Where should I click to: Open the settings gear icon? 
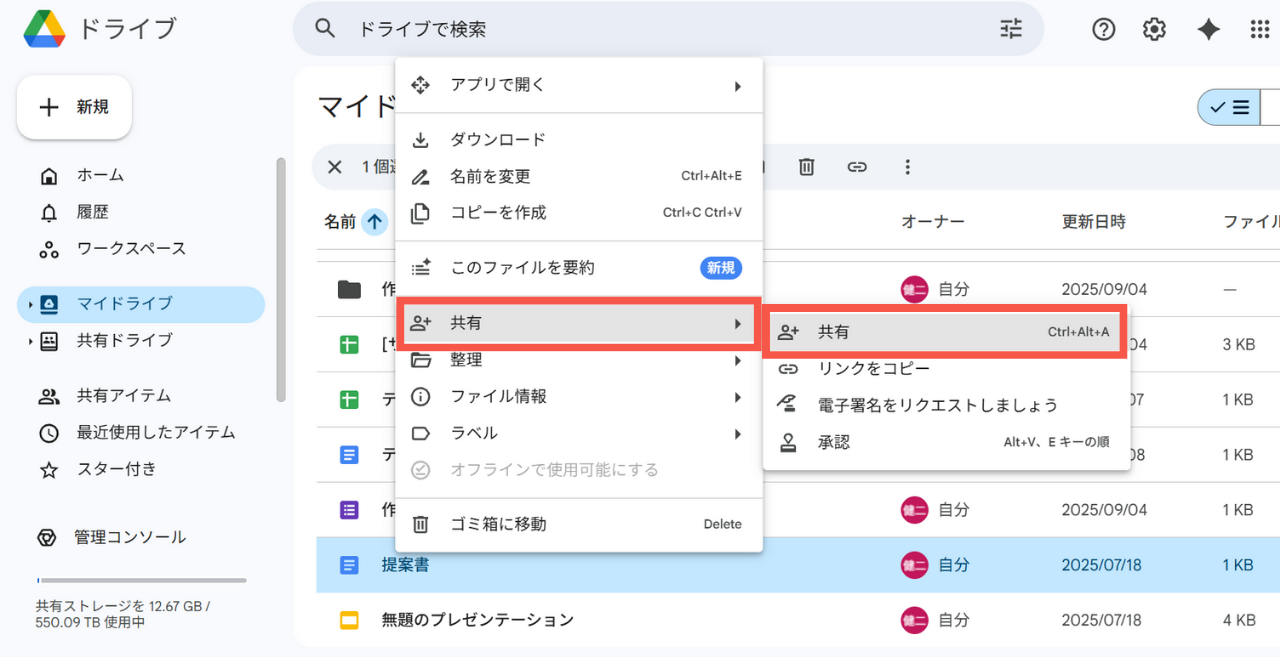[x=1153, y=29]
